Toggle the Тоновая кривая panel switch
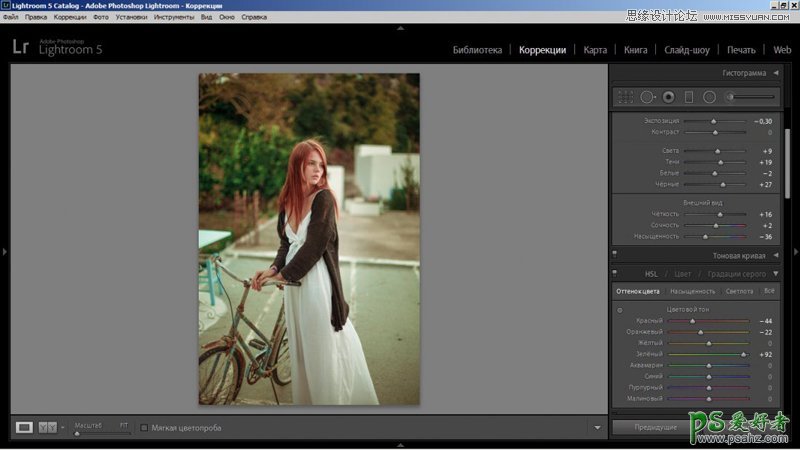 tap(615, 255)
